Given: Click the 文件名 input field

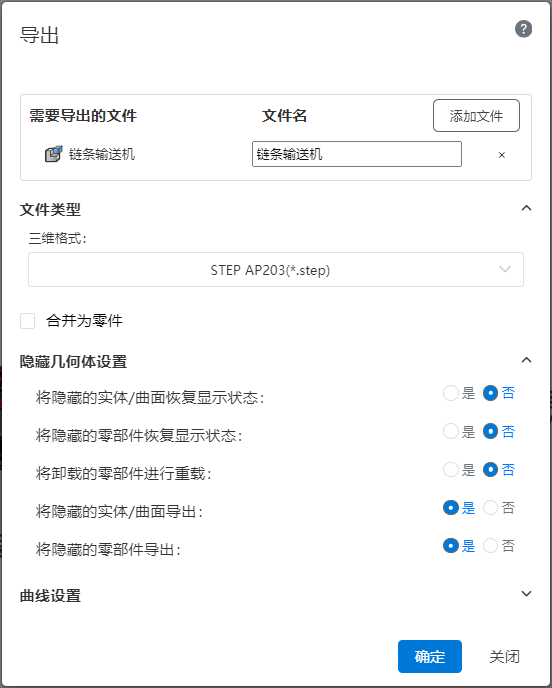Looking at the screenshot, I should (356, 154).
